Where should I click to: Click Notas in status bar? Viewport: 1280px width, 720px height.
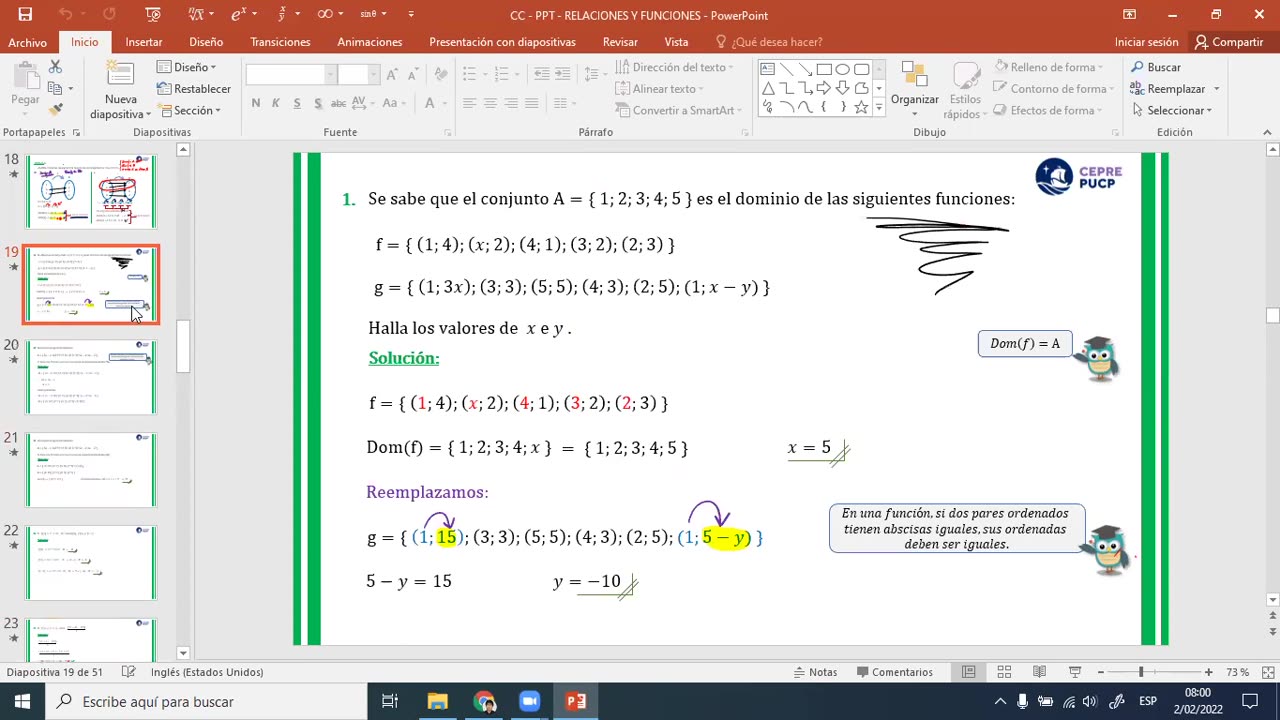tap(815, 672)
